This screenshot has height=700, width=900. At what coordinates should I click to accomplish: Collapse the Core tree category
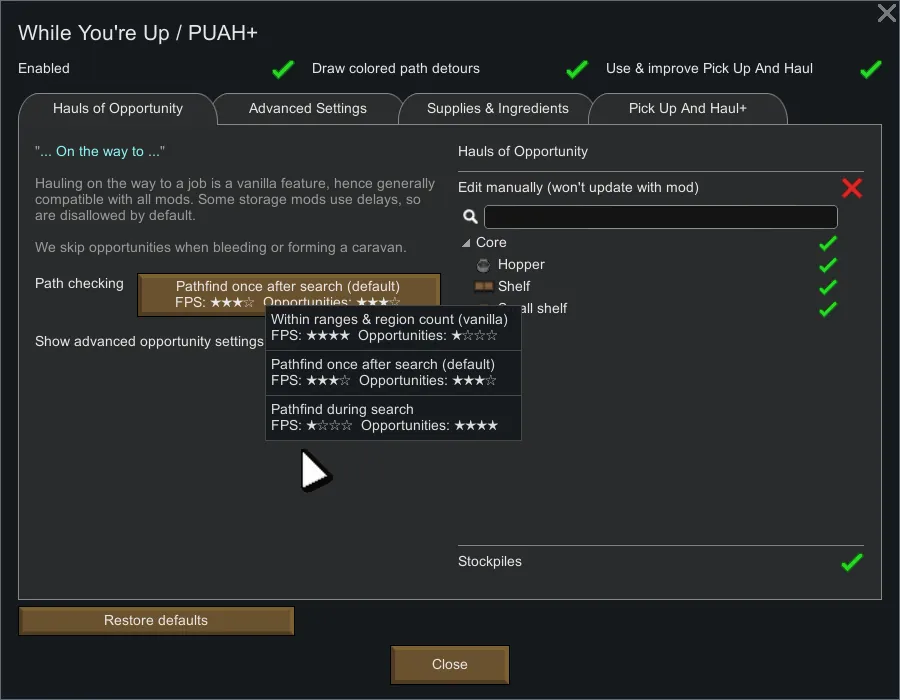[x=466, y=243]
